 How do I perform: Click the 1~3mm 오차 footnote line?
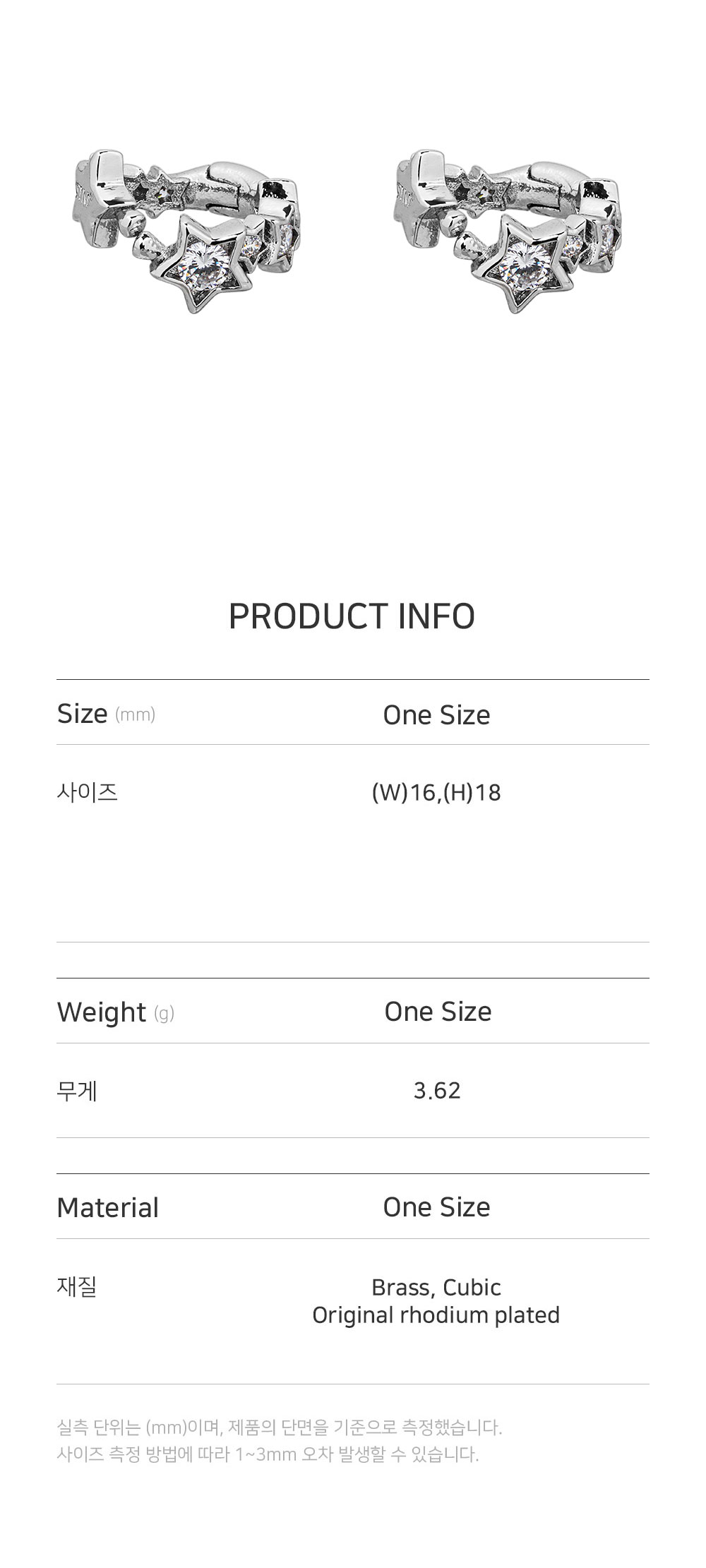(x=268, y=1454)
